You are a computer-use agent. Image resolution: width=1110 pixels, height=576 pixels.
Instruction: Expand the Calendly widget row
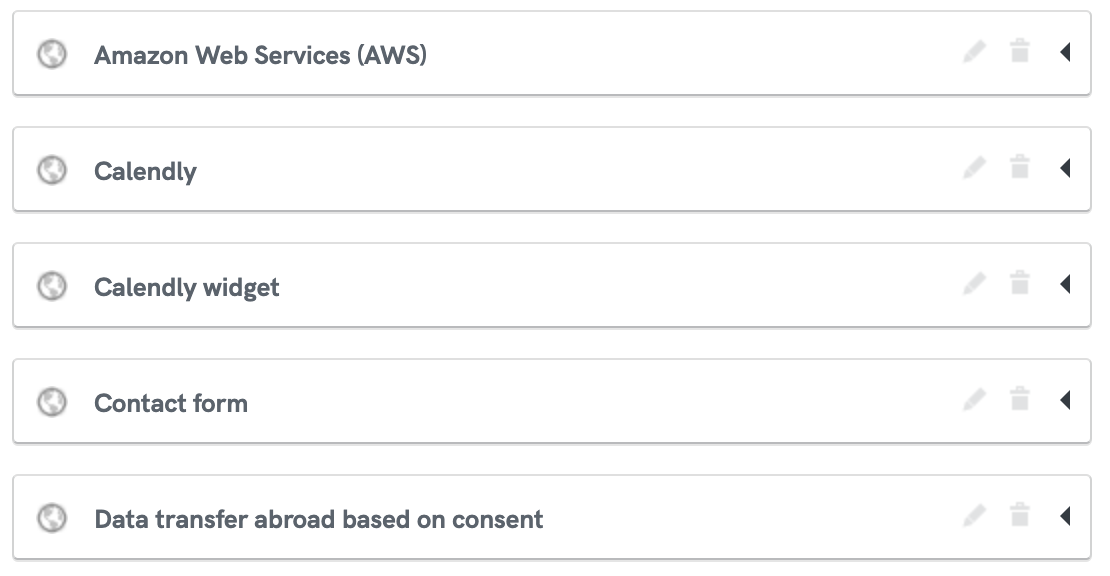1065,284
